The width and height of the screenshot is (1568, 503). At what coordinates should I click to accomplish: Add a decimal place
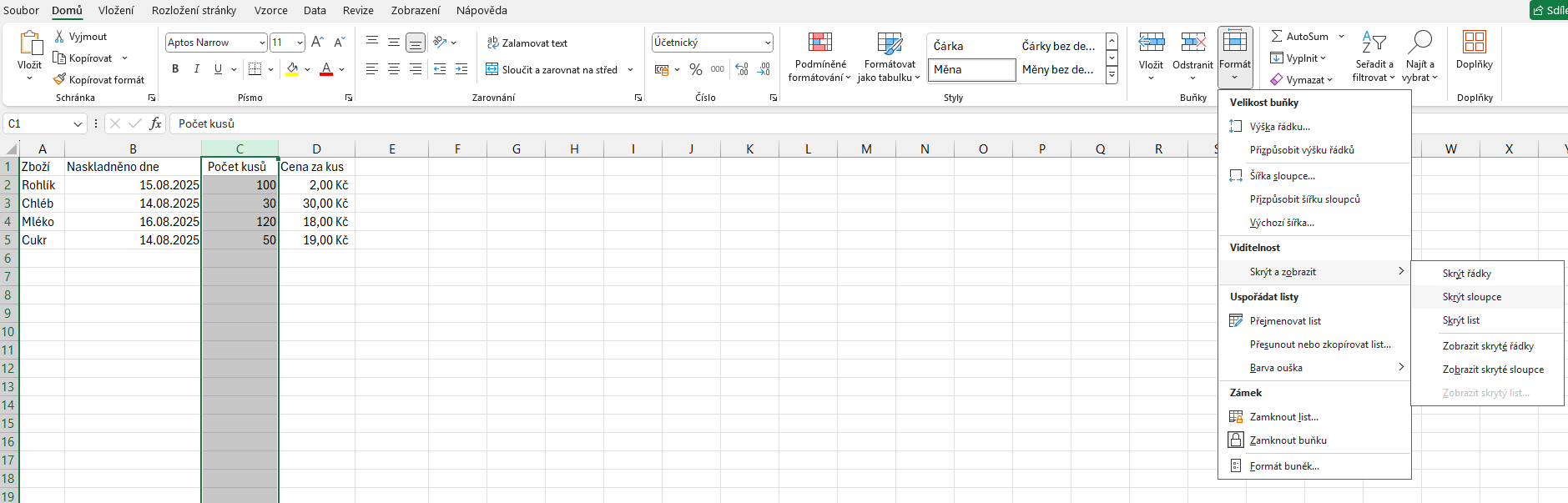coord(742,69)
